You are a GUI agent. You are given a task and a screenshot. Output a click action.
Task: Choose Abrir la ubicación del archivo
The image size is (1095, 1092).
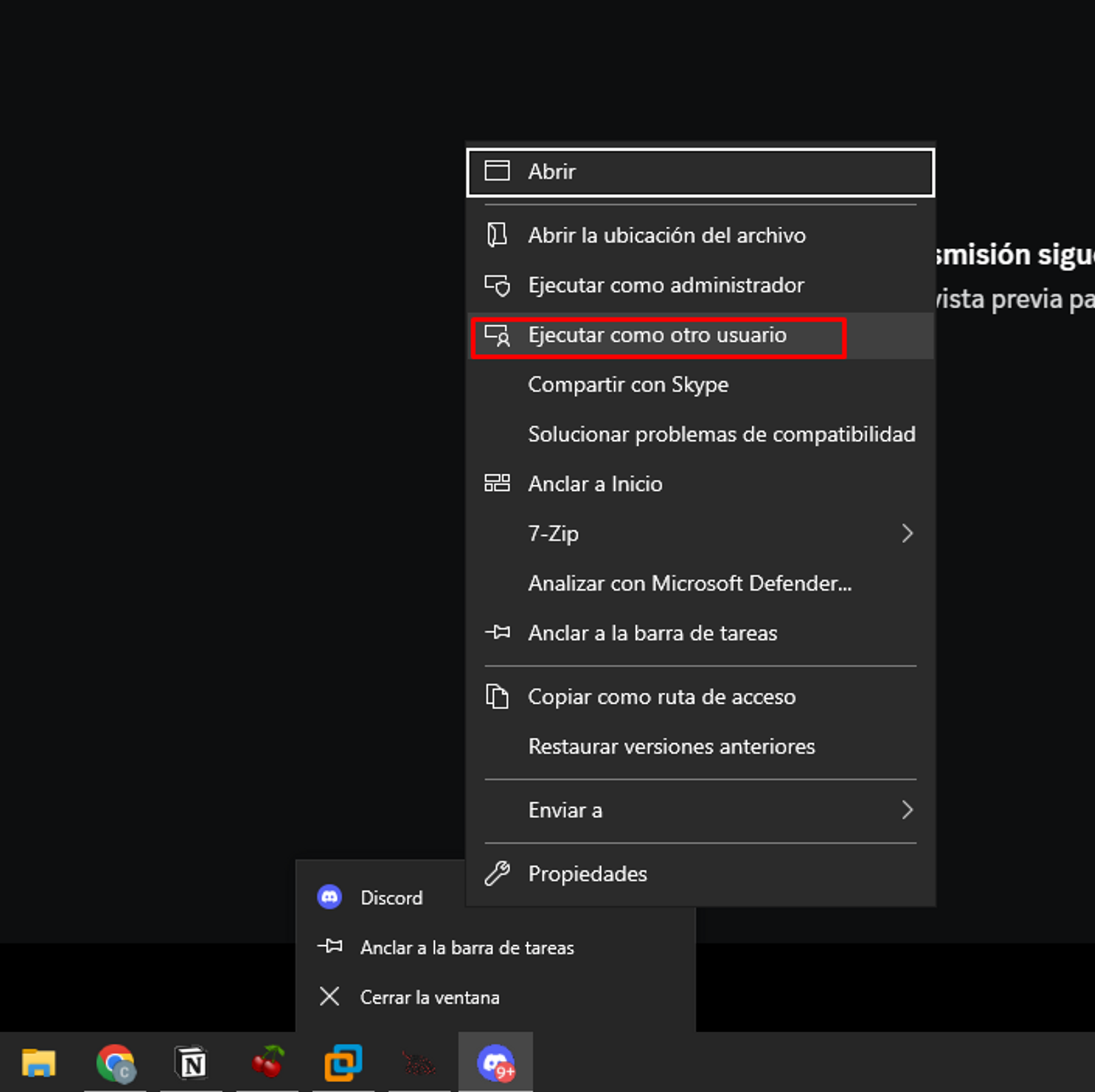[x=666, y=235]
